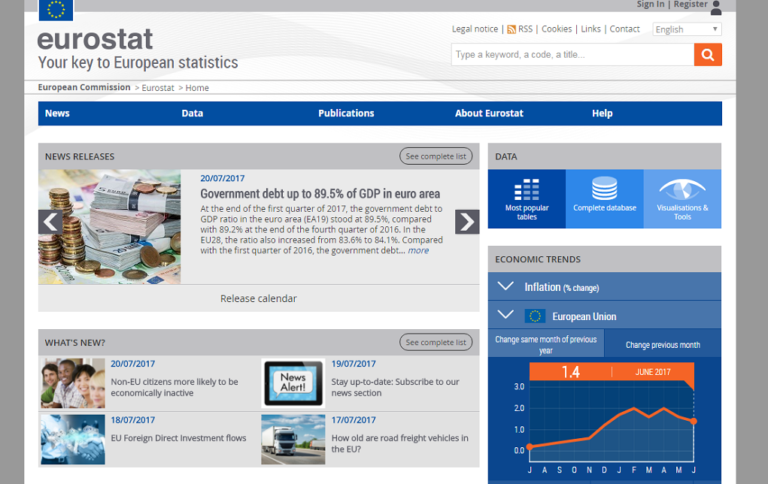768x484 pixels.
Task: Click the user profile icon
Action: [716, 7]
